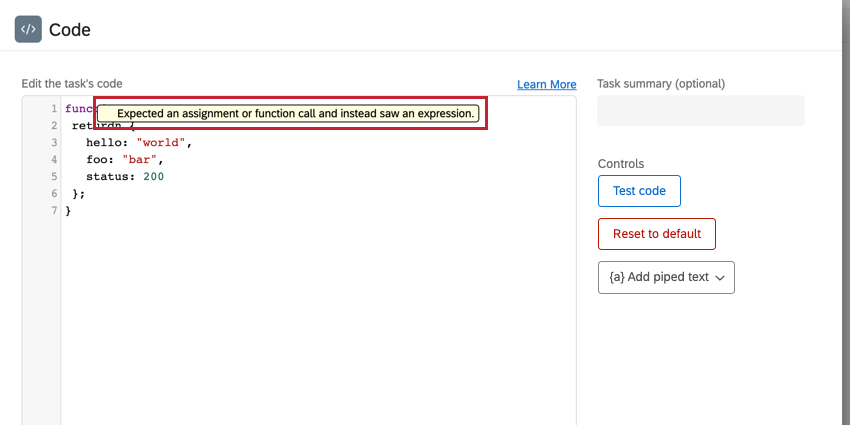Click the foo key in the code

point(97,159)
